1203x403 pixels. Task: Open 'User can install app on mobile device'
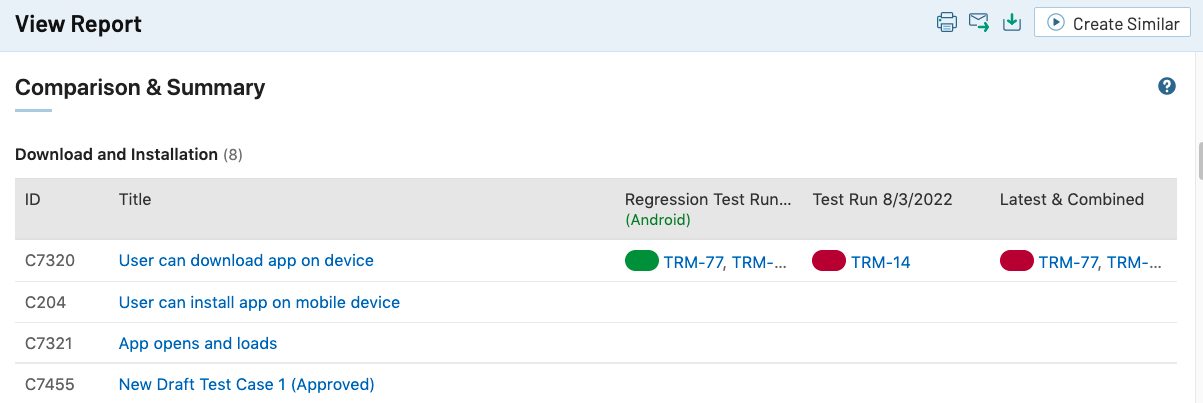click(259, 302)
